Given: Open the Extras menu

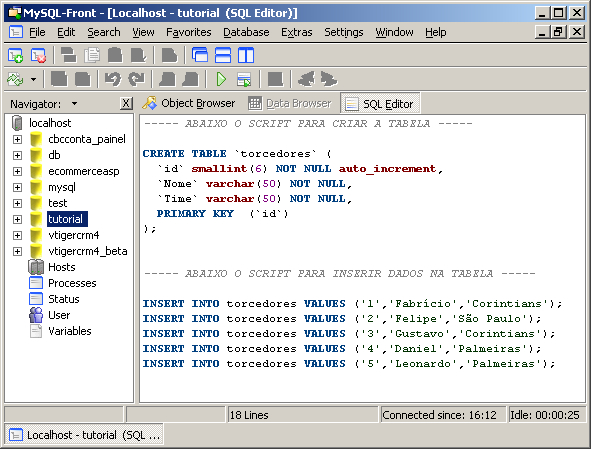Looking at the screenshot, I should point(297,32).
